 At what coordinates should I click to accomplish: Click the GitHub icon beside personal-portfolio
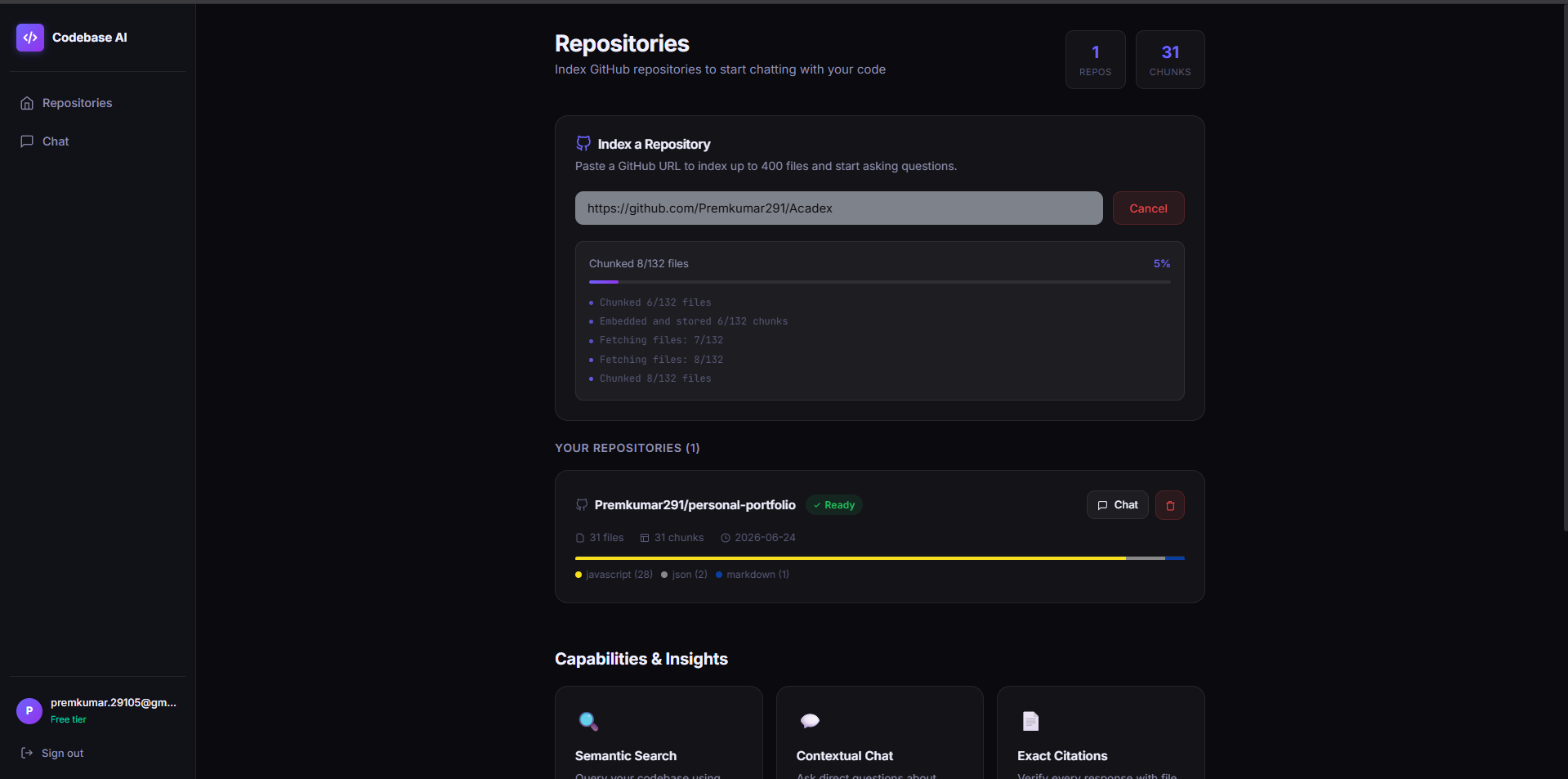click(x=582, y=505)
